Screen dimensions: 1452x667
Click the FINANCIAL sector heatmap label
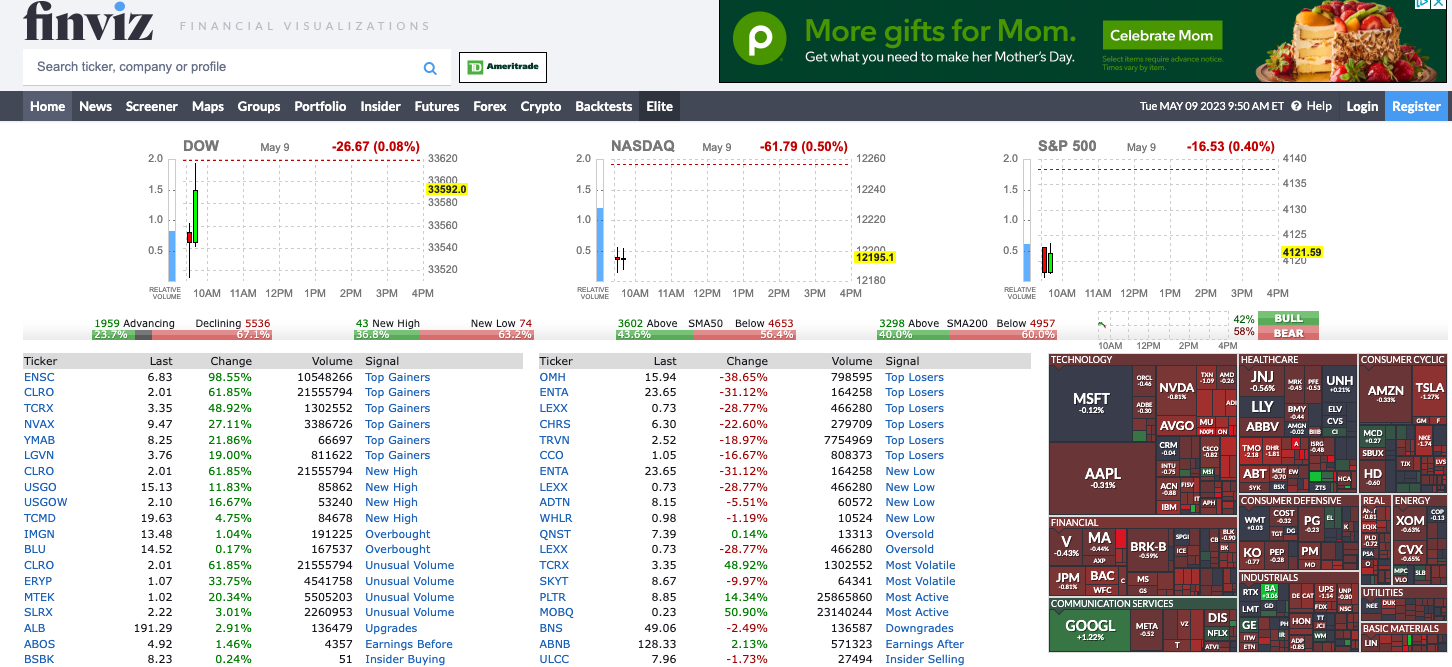[1074, 522]
